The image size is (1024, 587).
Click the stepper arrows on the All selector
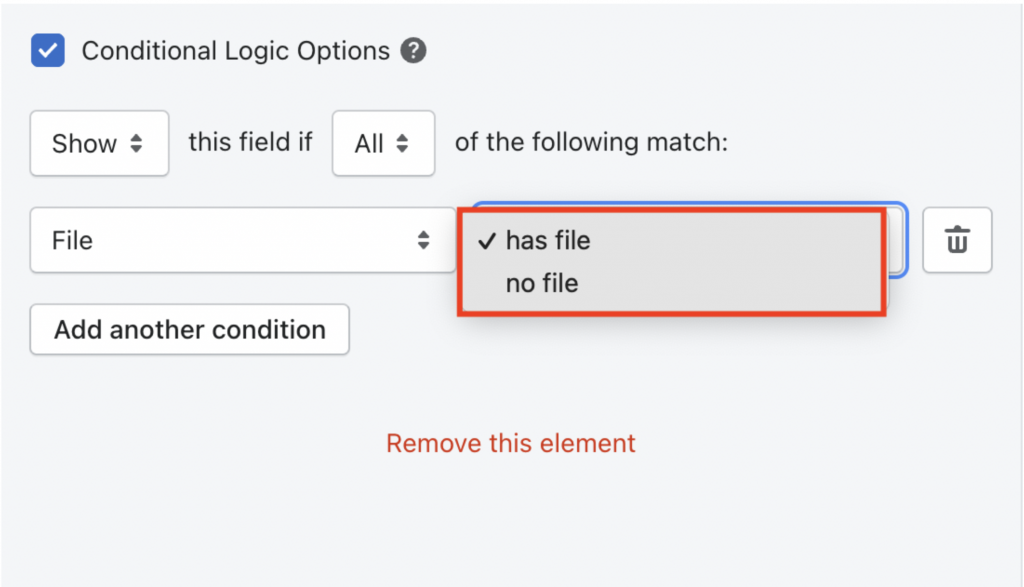click(404, 143)
